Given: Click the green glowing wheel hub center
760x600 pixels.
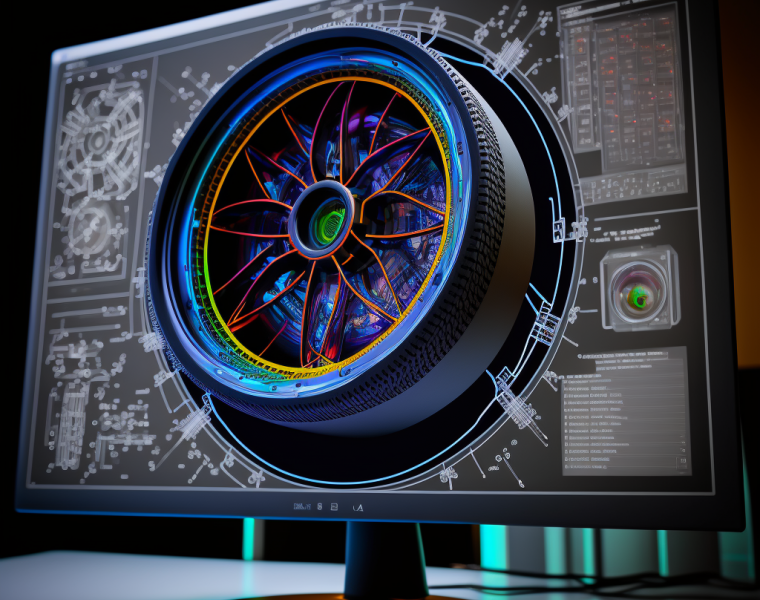Looking at the screenshot, I should click(329, 222).
